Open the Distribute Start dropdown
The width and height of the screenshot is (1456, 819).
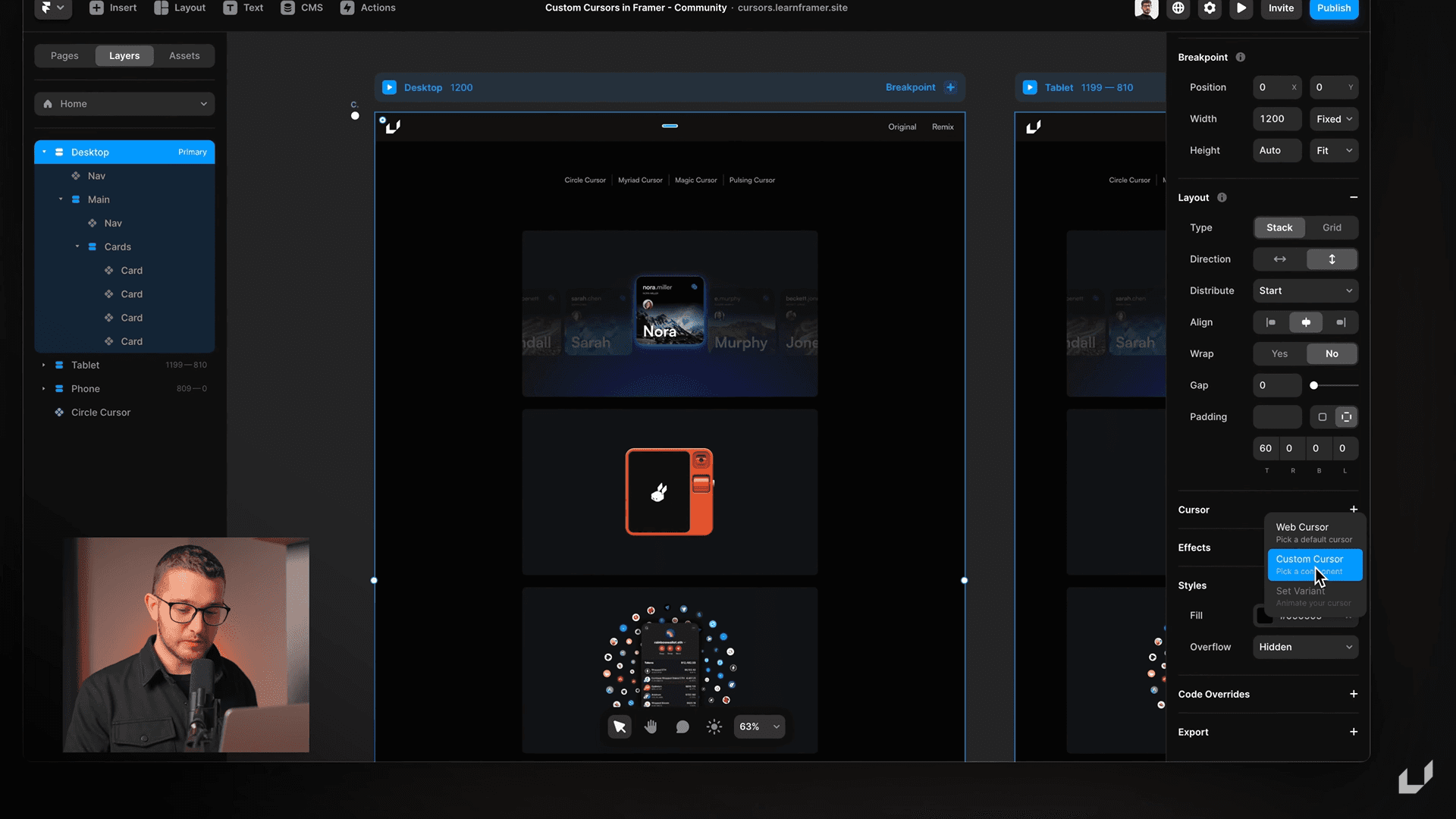pyautogui.click(x=1305, y=291)
